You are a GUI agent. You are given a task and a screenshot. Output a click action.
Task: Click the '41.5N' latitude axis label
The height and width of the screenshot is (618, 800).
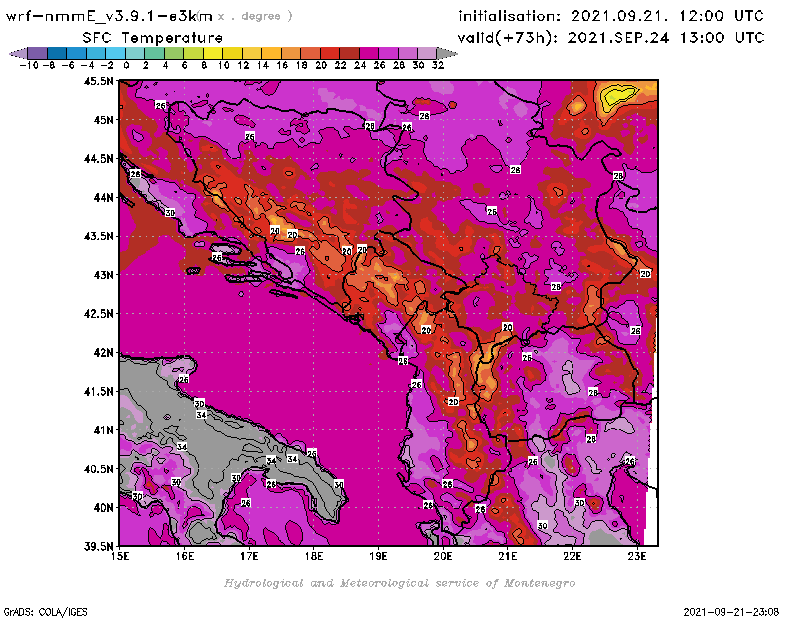coord(98,391)
